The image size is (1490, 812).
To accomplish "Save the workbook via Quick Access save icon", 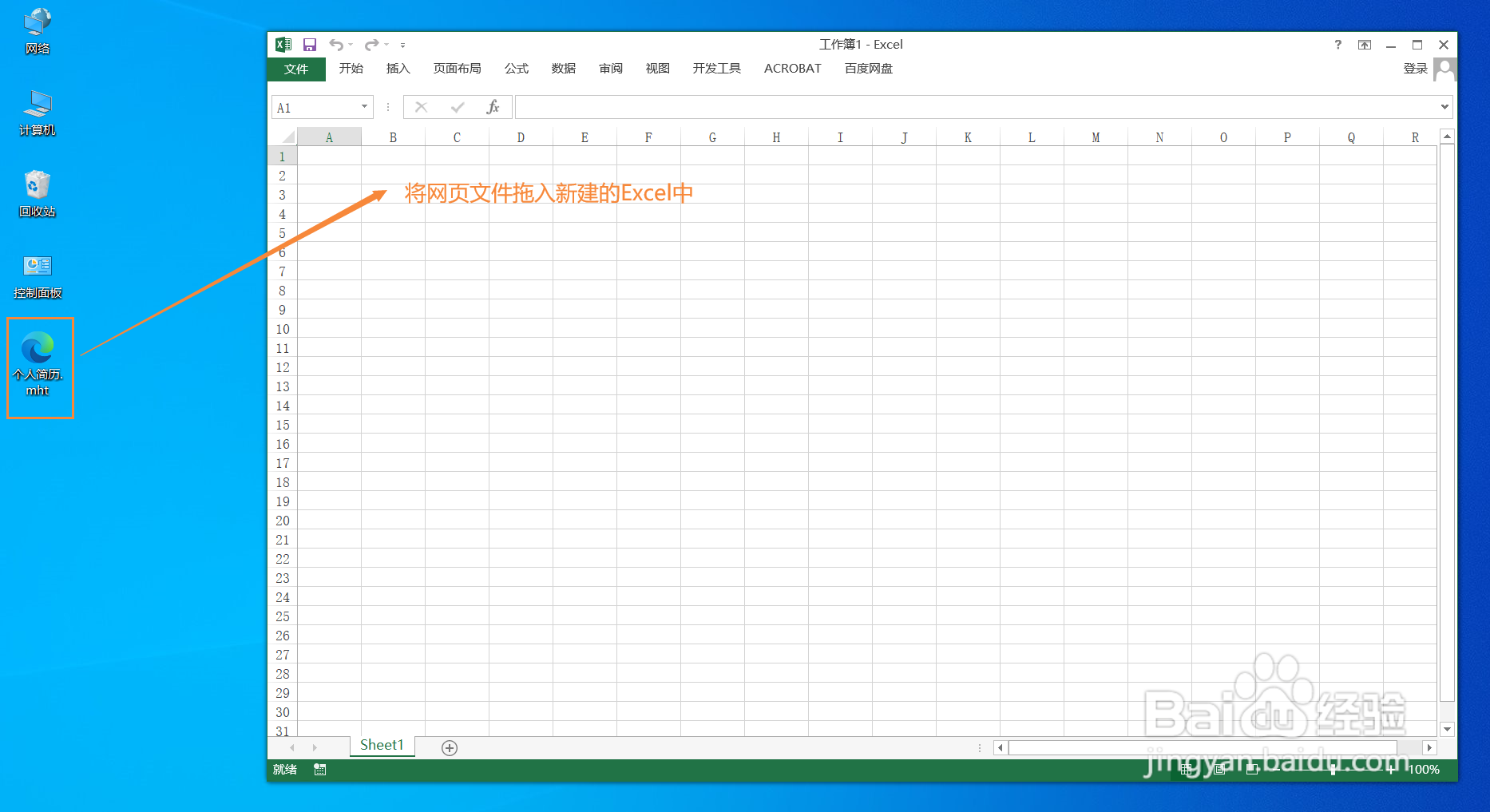I will 310,44.
